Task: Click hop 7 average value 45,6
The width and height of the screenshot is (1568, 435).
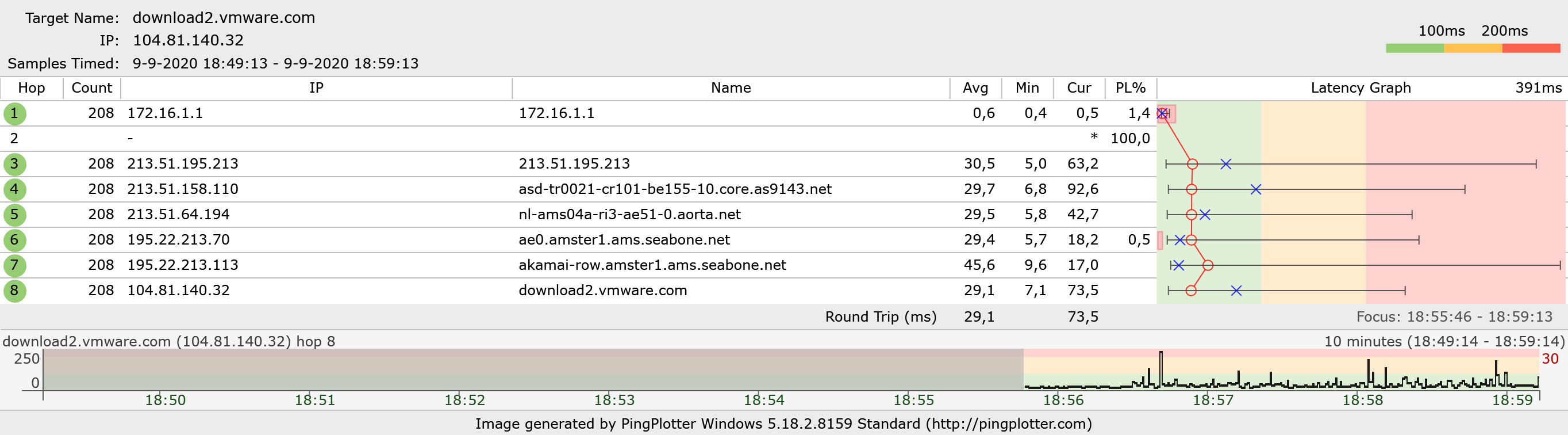Action: (x=979, y=266)
